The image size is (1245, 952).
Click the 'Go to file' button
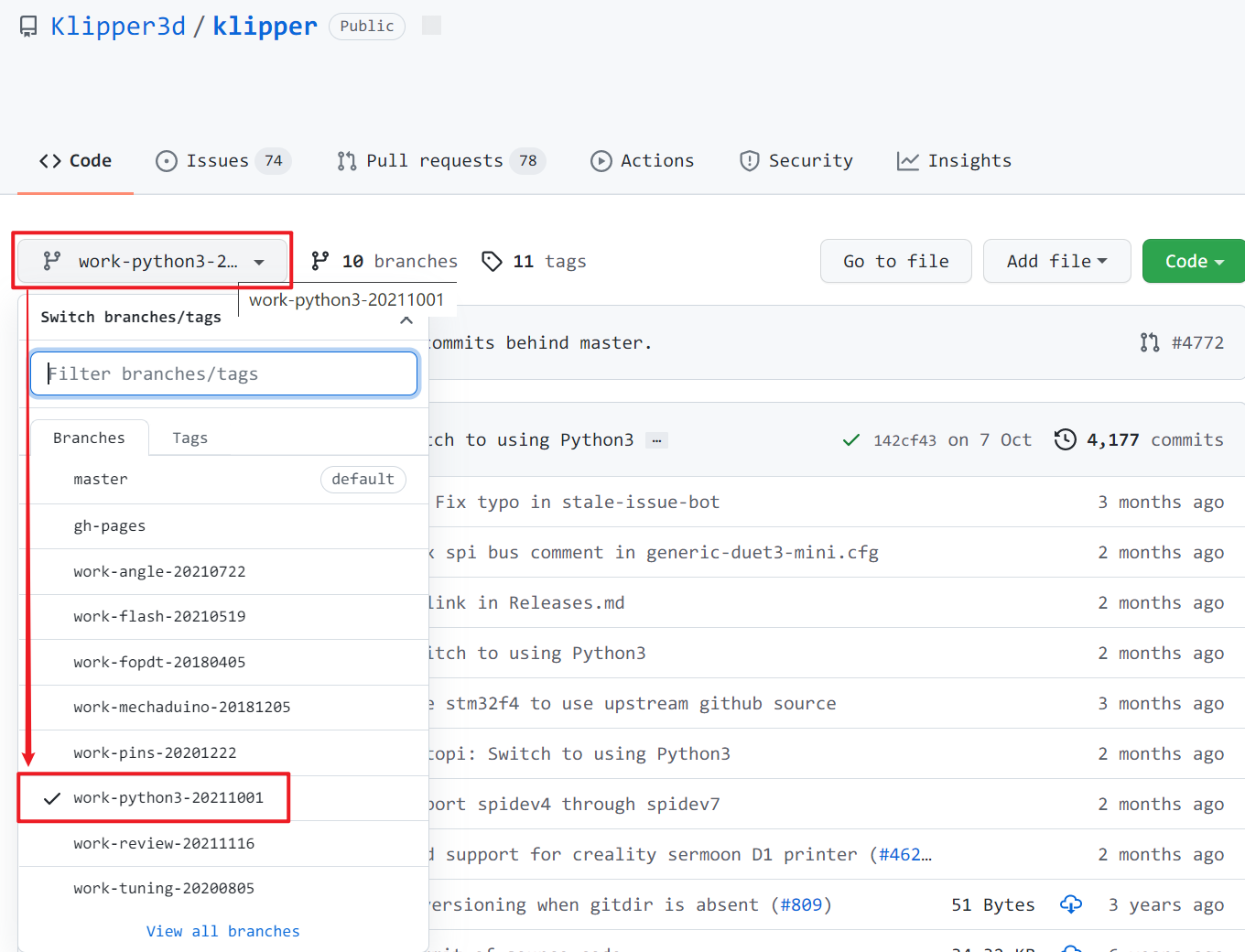(x=896, y=262)
